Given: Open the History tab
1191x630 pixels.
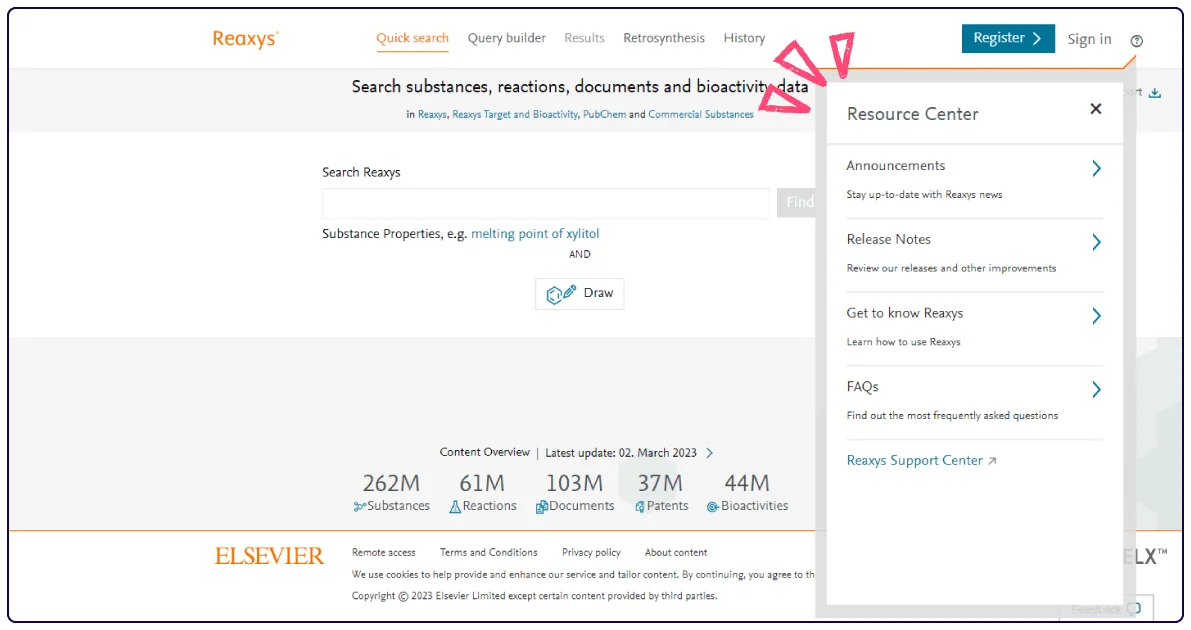Looking at the screenshot, I should tap(744, 38).
